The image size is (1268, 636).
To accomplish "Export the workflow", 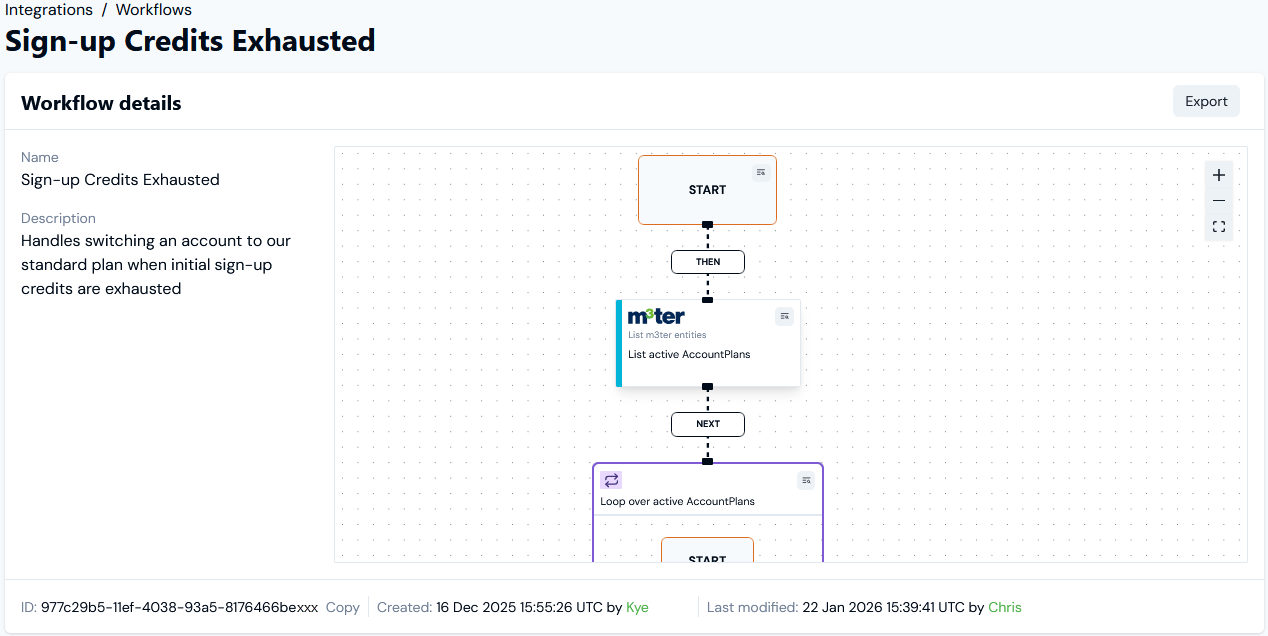I will [x=1206, y=101].
